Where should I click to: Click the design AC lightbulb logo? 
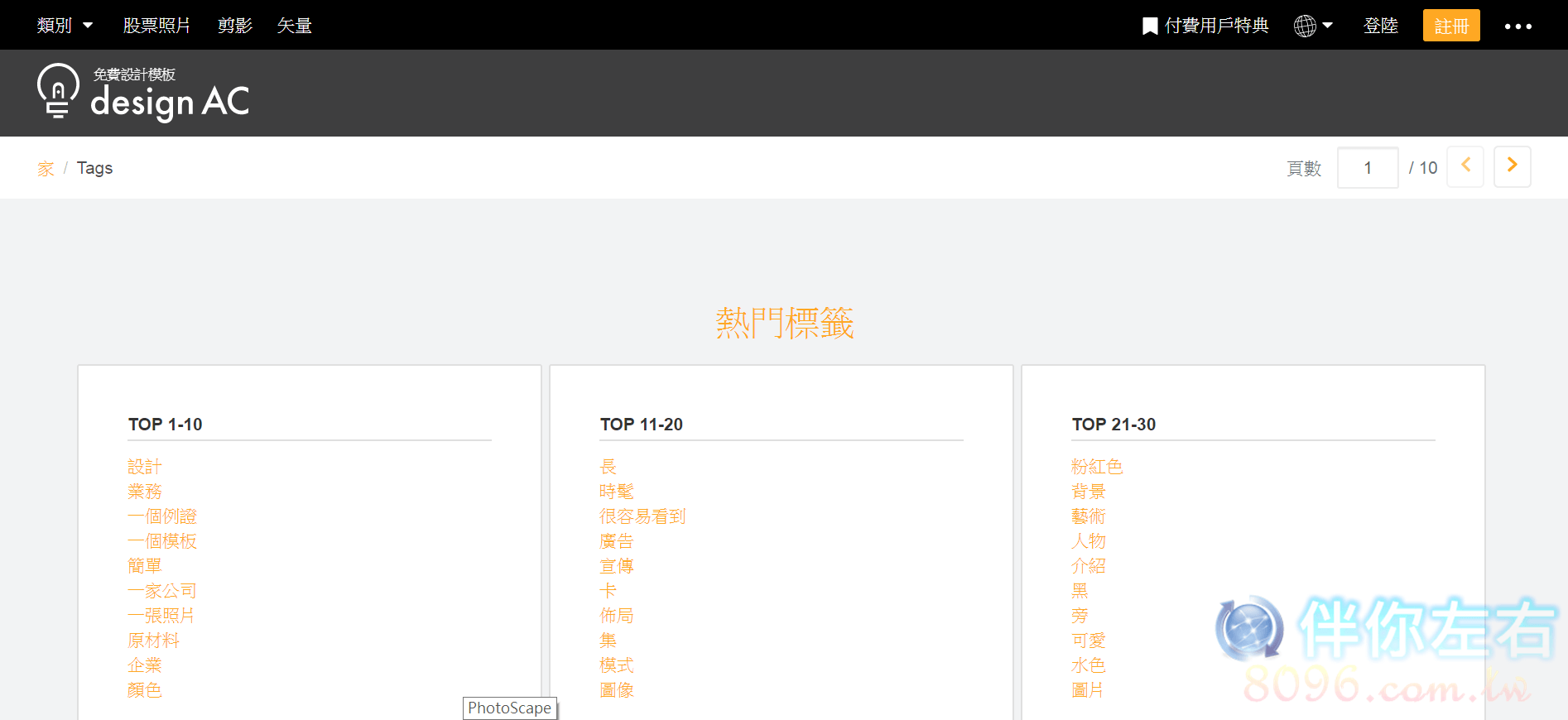tap(142, 92)
